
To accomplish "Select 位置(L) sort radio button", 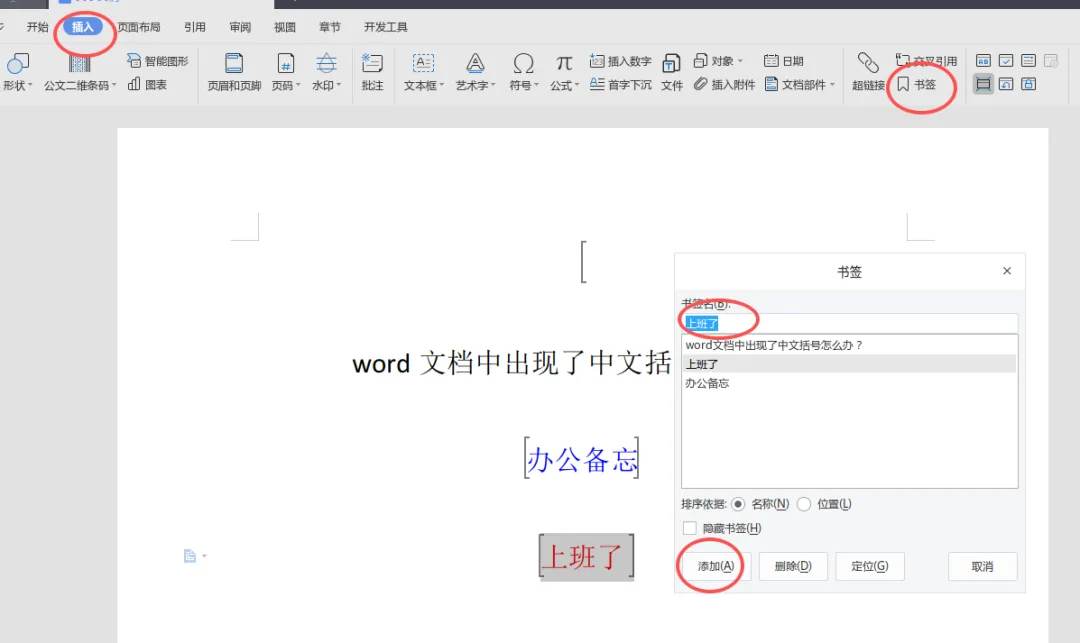I will (804, 504).
